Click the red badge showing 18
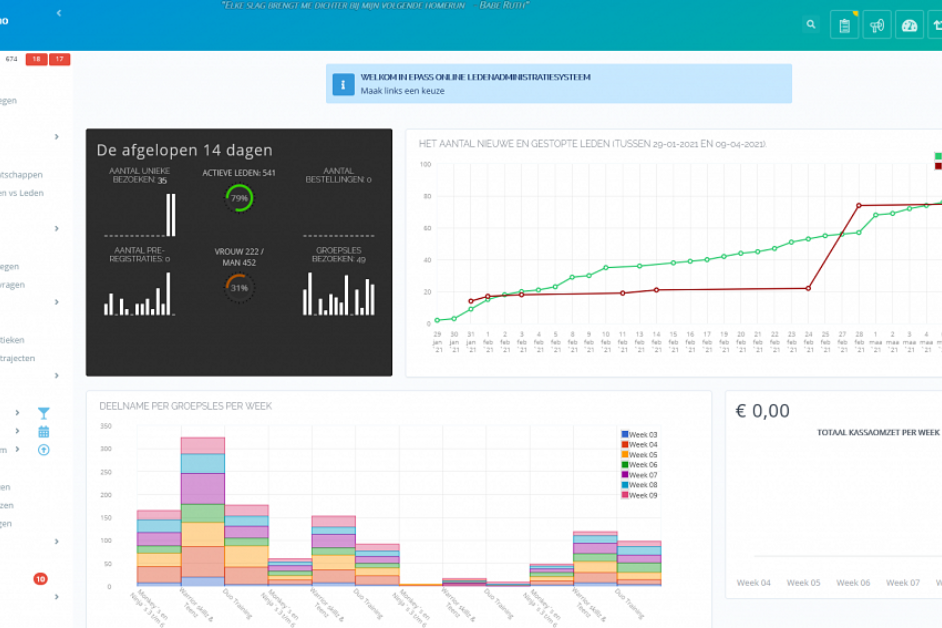The height and width of the screenshot is (628, 942). click(x=36, y=60)
